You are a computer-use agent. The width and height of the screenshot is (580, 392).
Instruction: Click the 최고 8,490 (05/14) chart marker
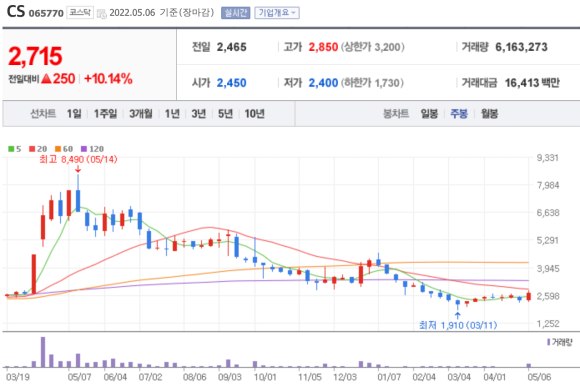coord(78,159)
